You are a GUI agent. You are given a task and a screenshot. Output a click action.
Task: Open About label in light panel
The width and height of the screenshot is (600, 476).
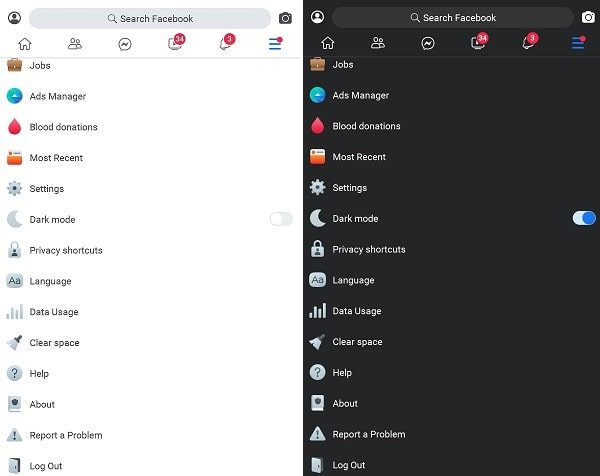(42, 404)
